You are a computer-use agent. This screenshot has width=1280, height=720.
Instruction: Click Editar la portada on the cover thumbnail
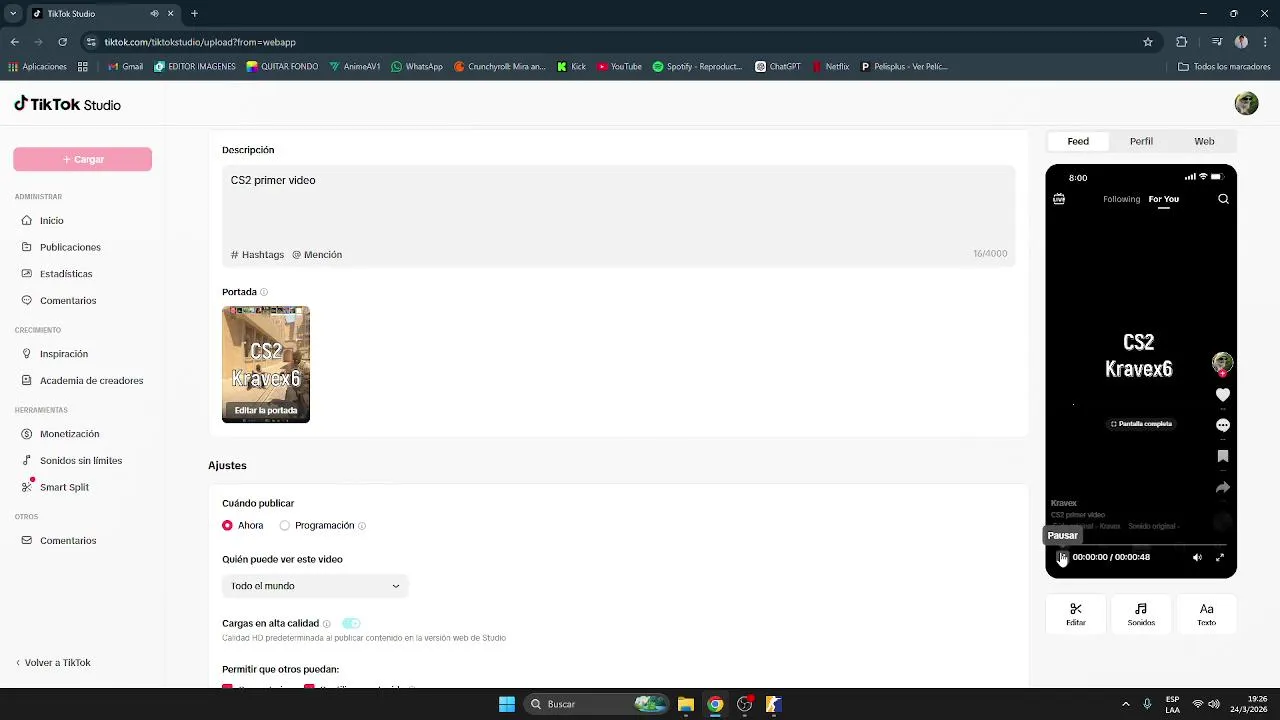tap(266, 410)
